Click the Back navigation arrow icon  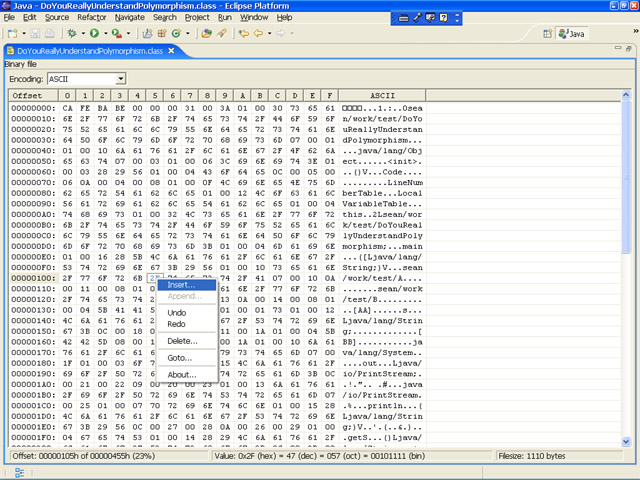[258, 33]
